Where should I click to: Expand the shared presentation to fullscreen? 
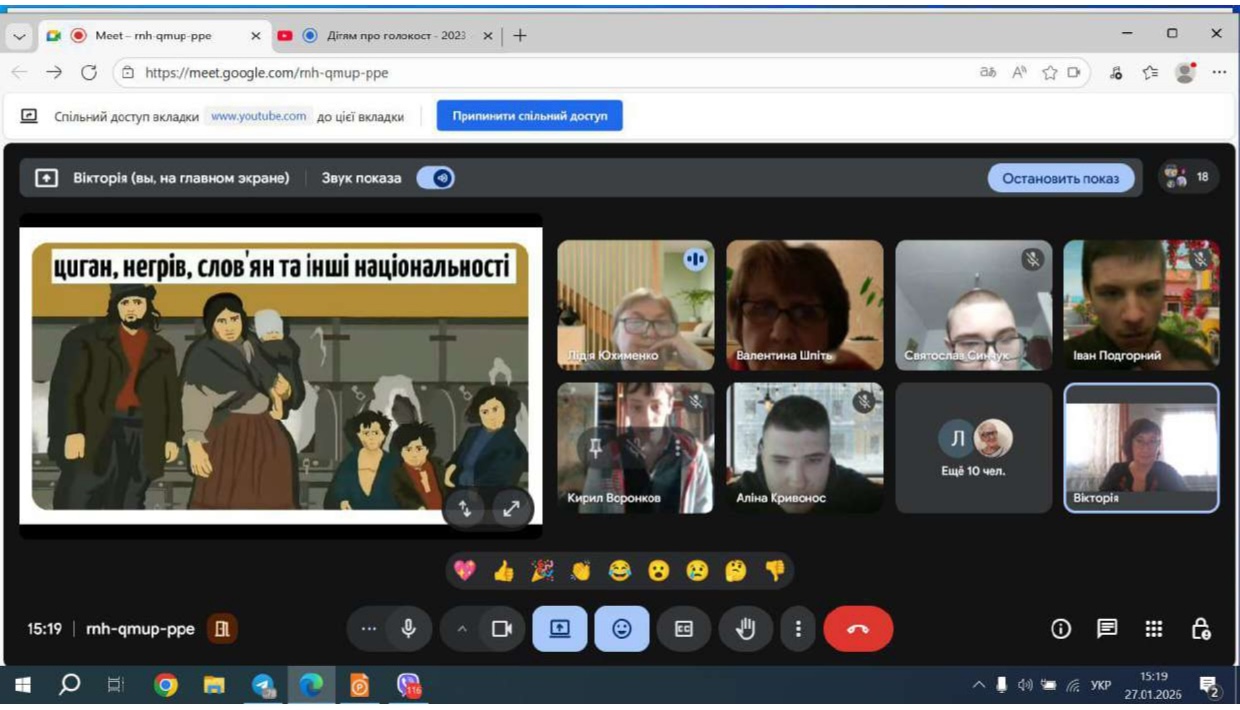coord(511,508)
